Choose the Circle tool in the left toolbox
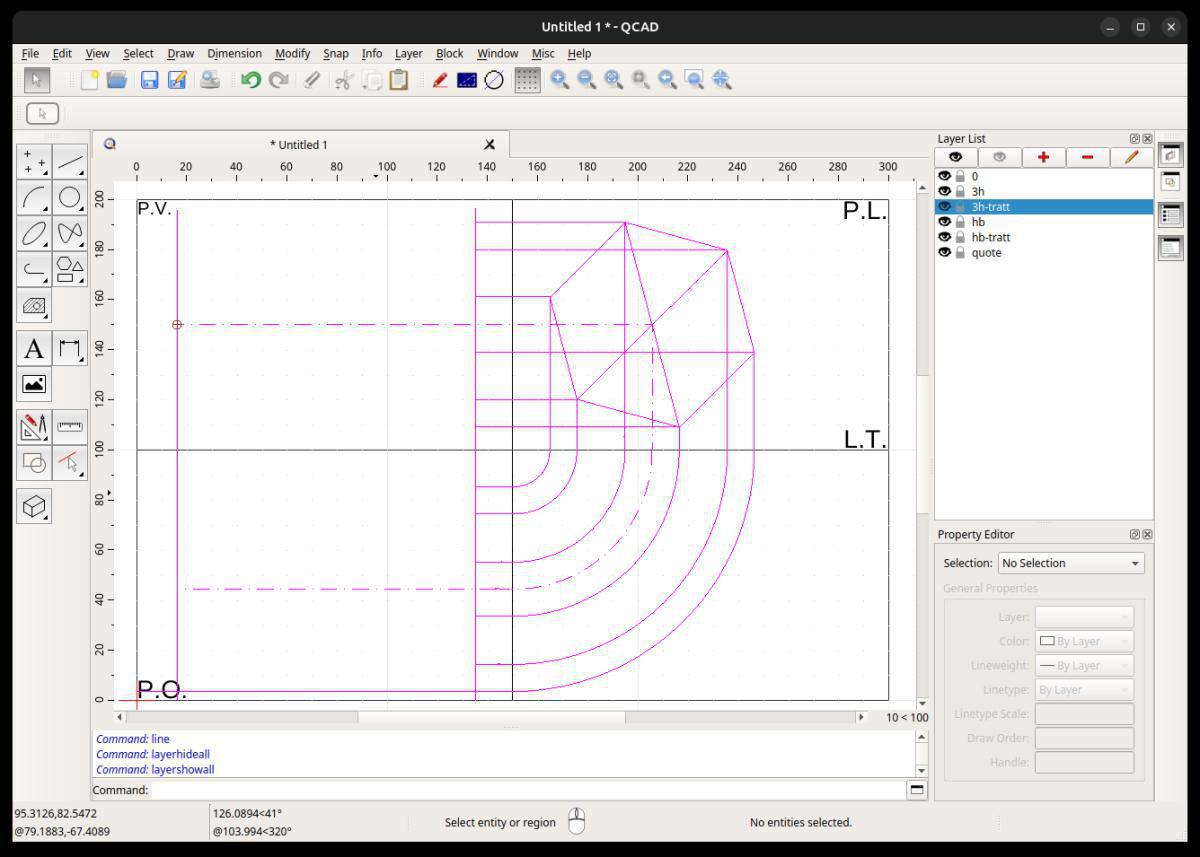The width and height of the screenshot is (1200, 857). click(69, 198)
